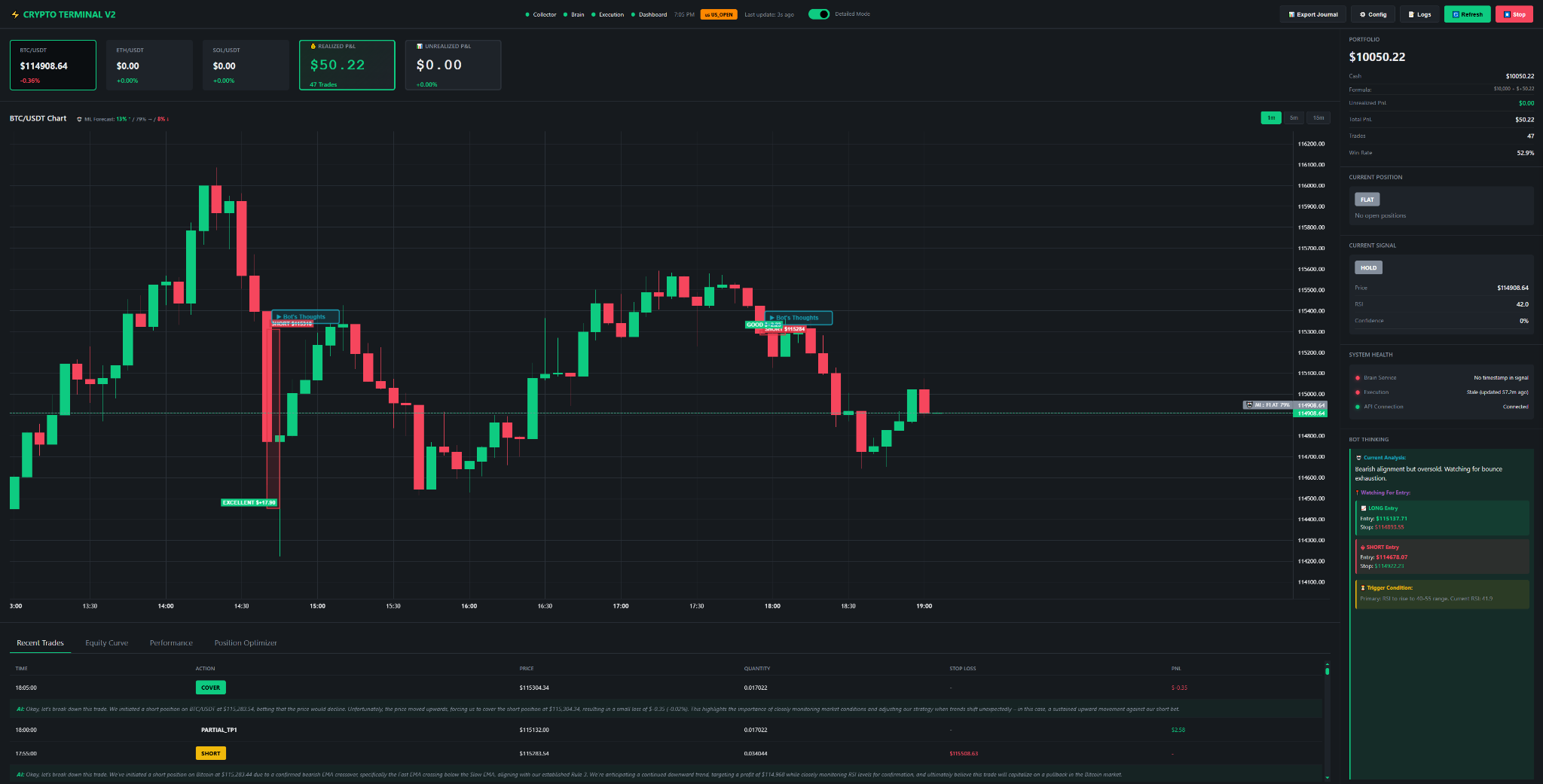Click Export Journal
Viewport: 1543px width, 784px height.
pos(1312,14)
